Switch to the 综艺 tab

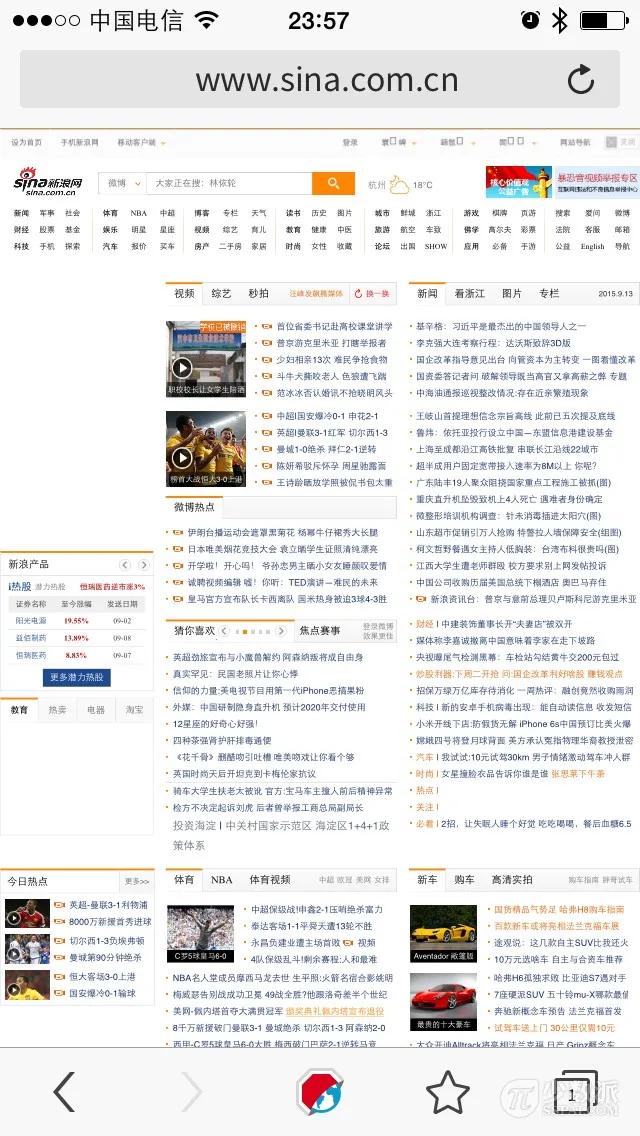(221, 293)
